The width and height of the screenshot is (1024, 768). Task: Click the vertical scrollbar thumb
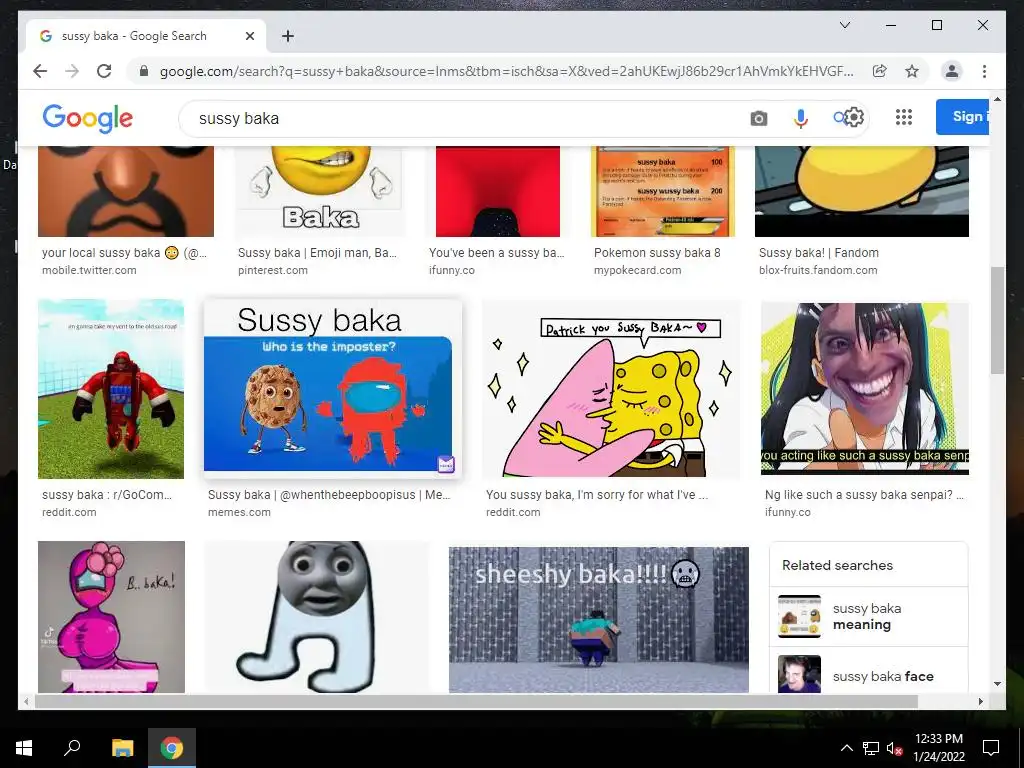997,320
